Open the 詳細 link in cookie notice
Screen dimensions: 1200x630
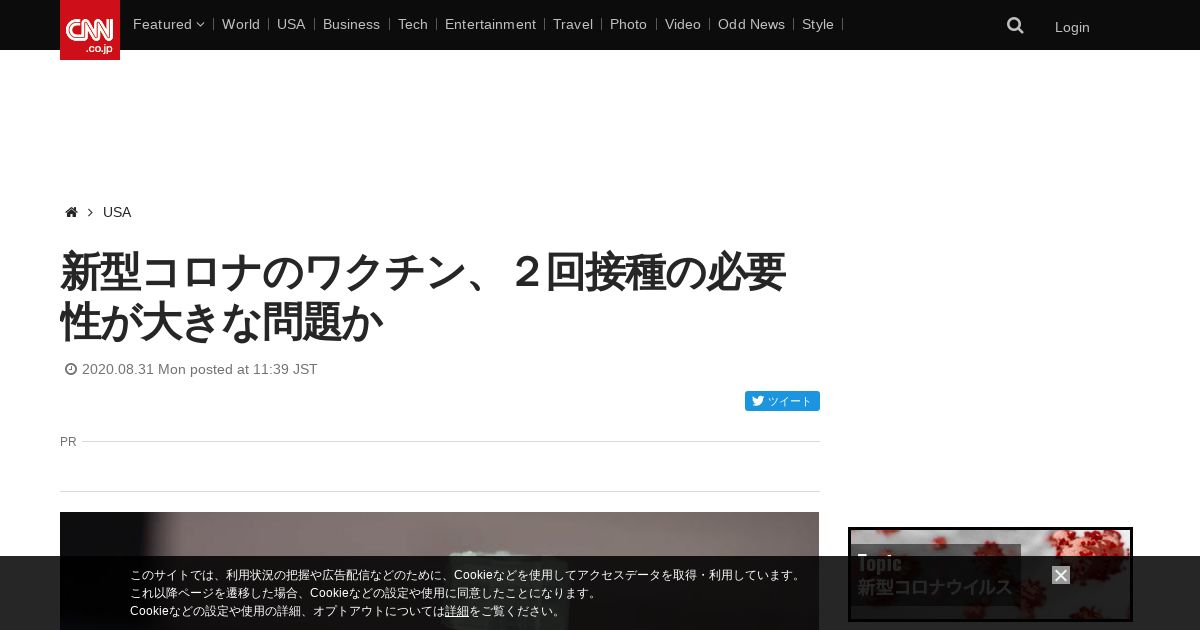(x=457, y=611)
